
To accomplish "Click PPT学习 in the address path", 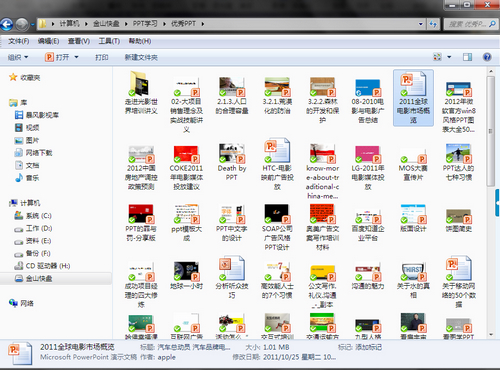I will [x=145, y=24].
